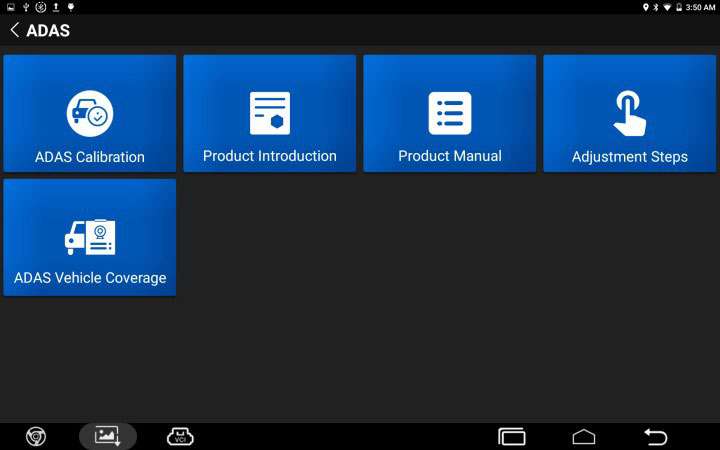
Task: Open the Product Introduction tile
Action: pos(270,113)
